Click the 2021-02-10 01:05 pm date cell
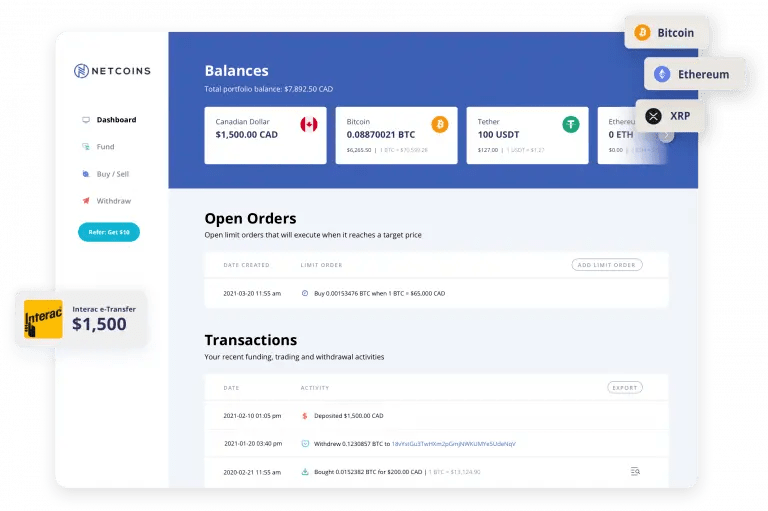Screen dimensions: 768x511 pos(252,416)
